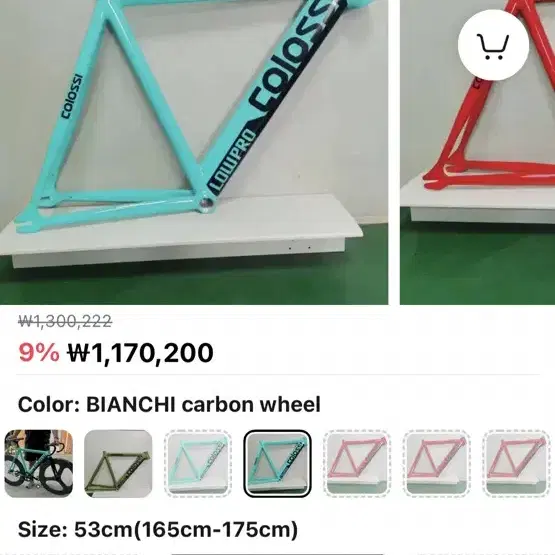Pick the rightmost pink frame color option

(516, 463)
